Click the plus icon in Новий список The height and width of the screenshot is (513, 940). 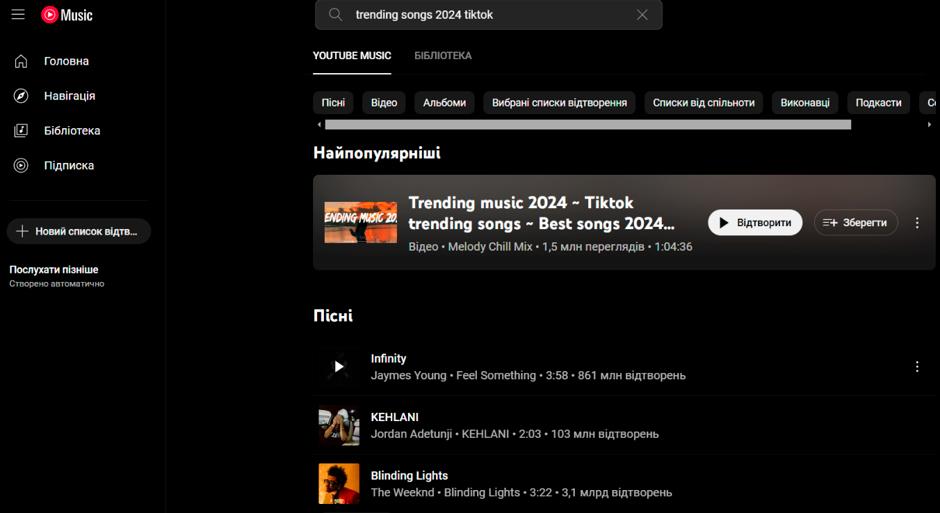(22, 231)
